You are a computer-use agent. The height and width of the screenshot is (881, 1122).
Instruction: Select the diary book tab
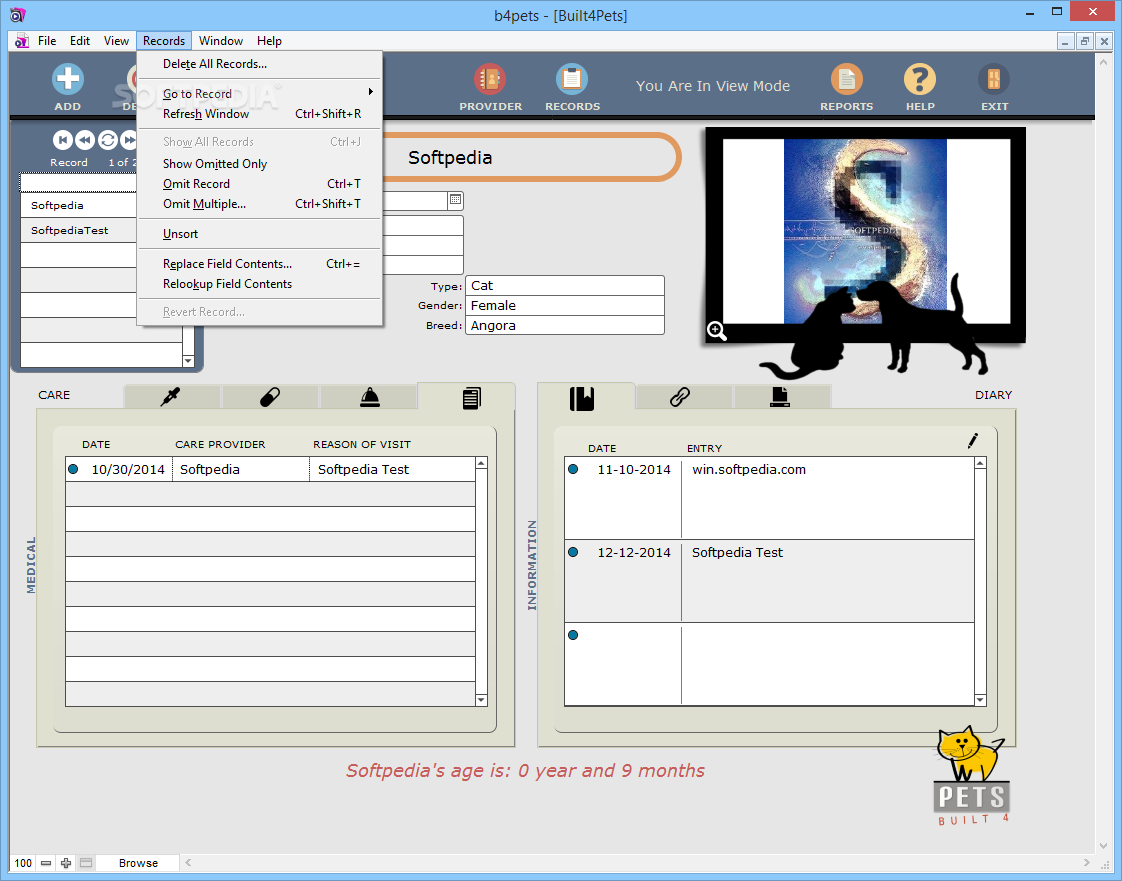[x=582, y=398]
